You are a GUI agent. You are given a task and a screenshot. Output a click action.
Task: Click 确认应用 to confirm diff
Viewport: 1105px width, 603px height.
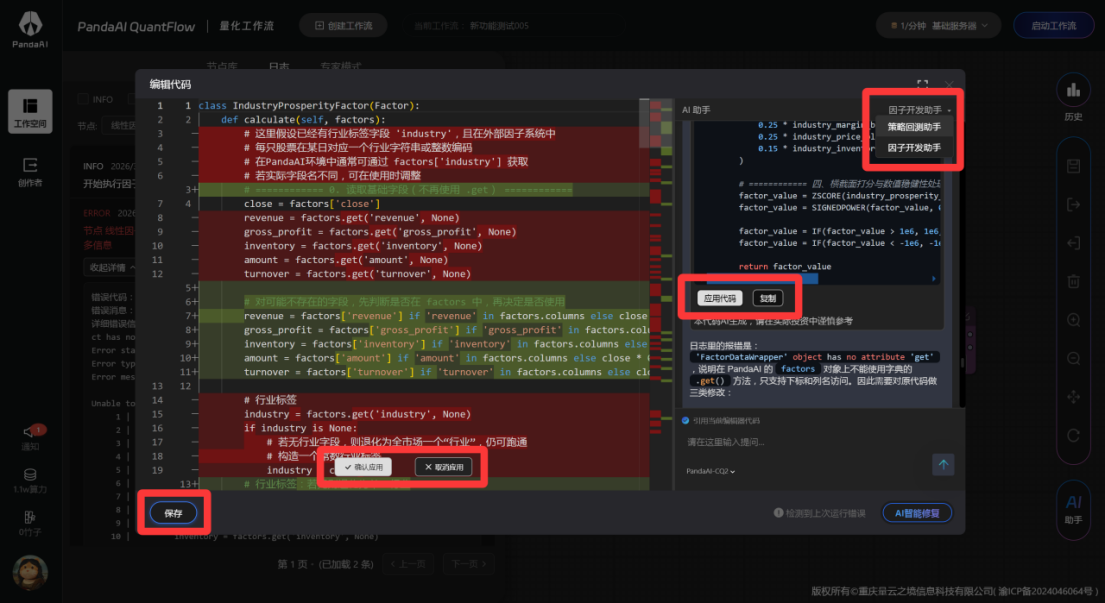(364, 467)
